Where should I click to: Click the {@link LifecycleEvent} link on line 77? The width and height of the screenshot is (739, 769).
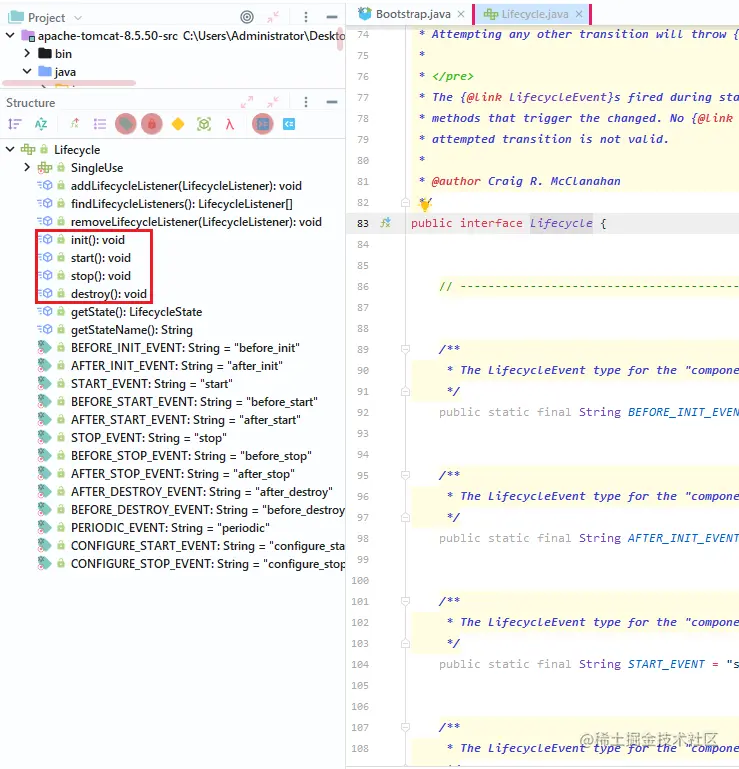[537, 97]
